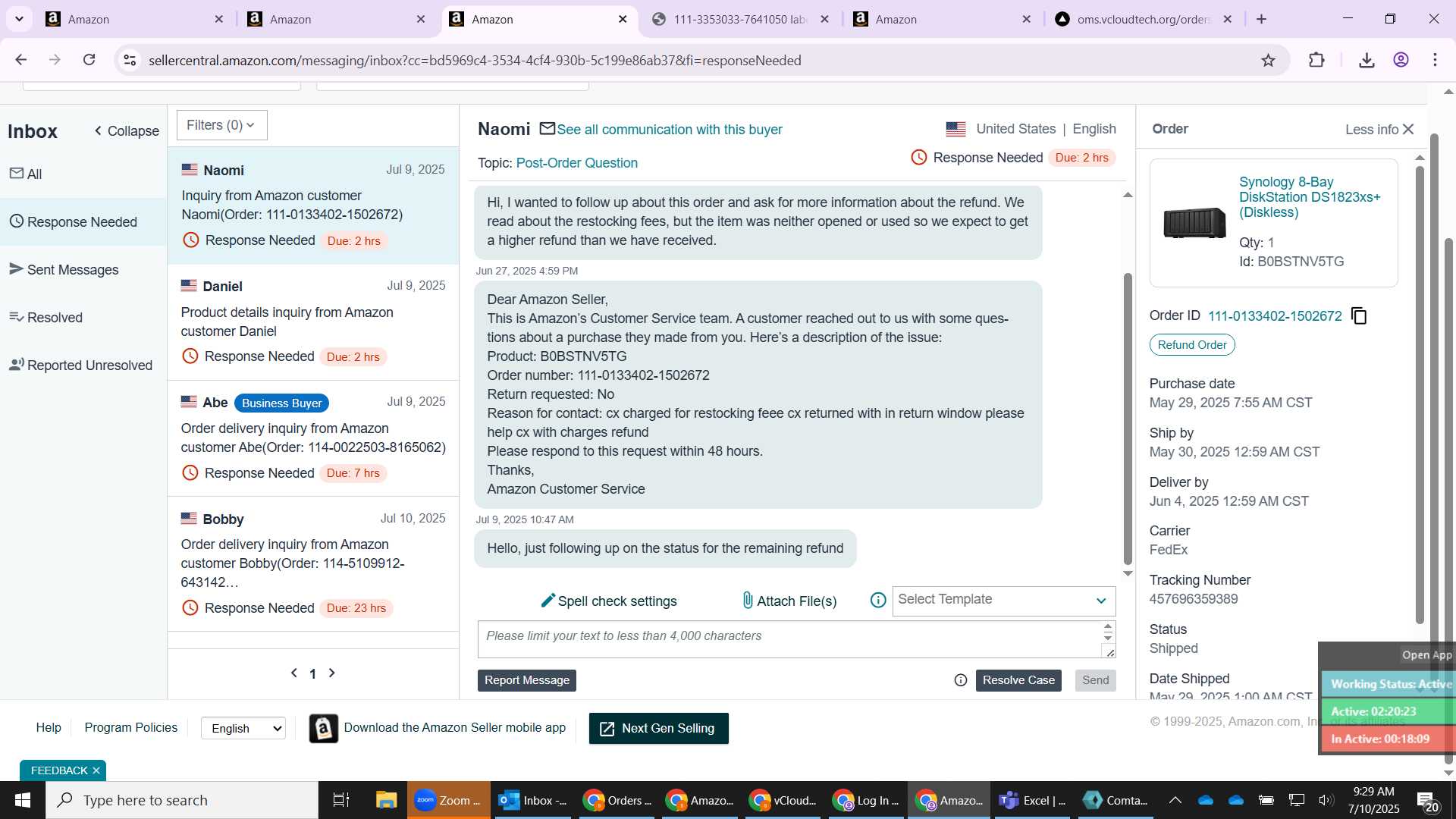Open Outlook Inbox from the taskbar
Viewport: 1456px width, 819px height.
(x=533, y=800)
